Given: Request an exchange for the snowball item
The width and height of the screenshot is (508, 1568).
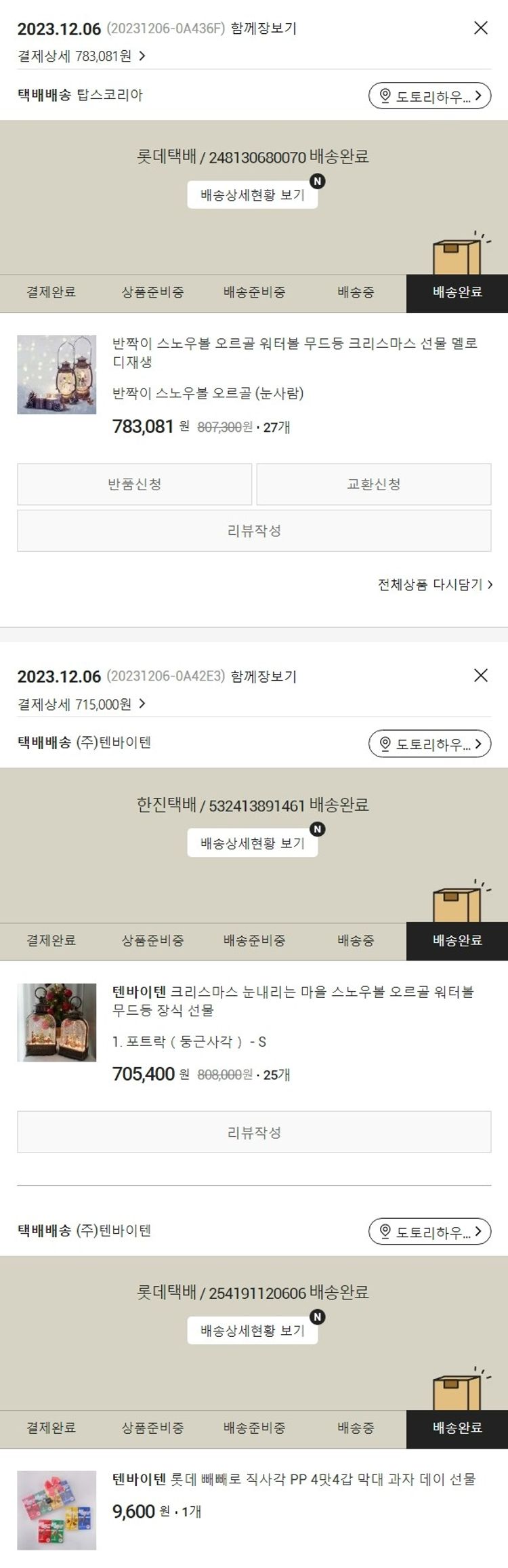Looking at the screenshot, I should pyautogui.click(x=374, y=484).
